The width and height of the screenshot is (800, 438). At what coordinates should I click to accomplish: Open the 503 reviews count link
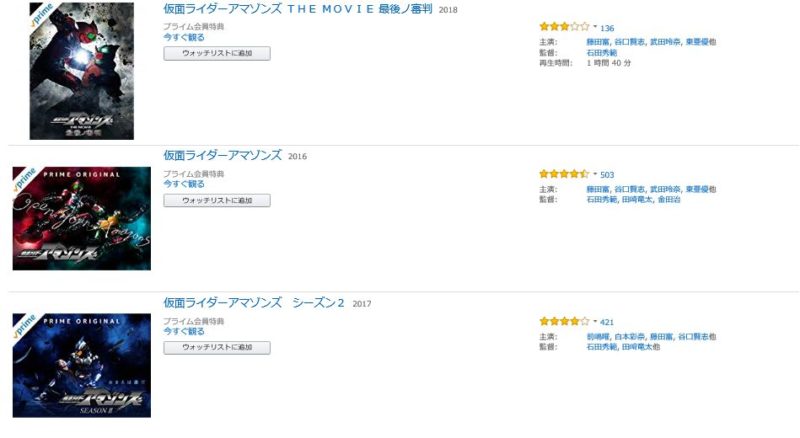click(607, 175)
